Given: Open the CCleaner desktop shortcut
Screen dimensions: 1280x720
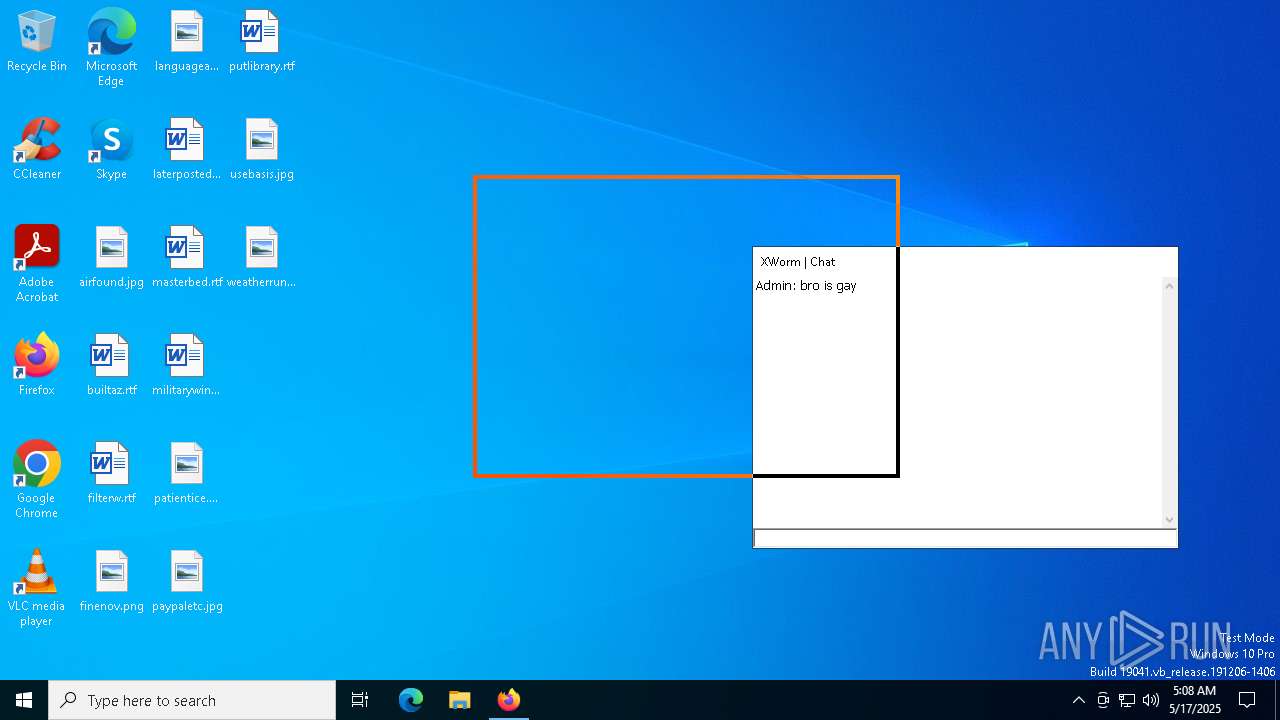Looking at the screenshot, I should coord(37,150).
